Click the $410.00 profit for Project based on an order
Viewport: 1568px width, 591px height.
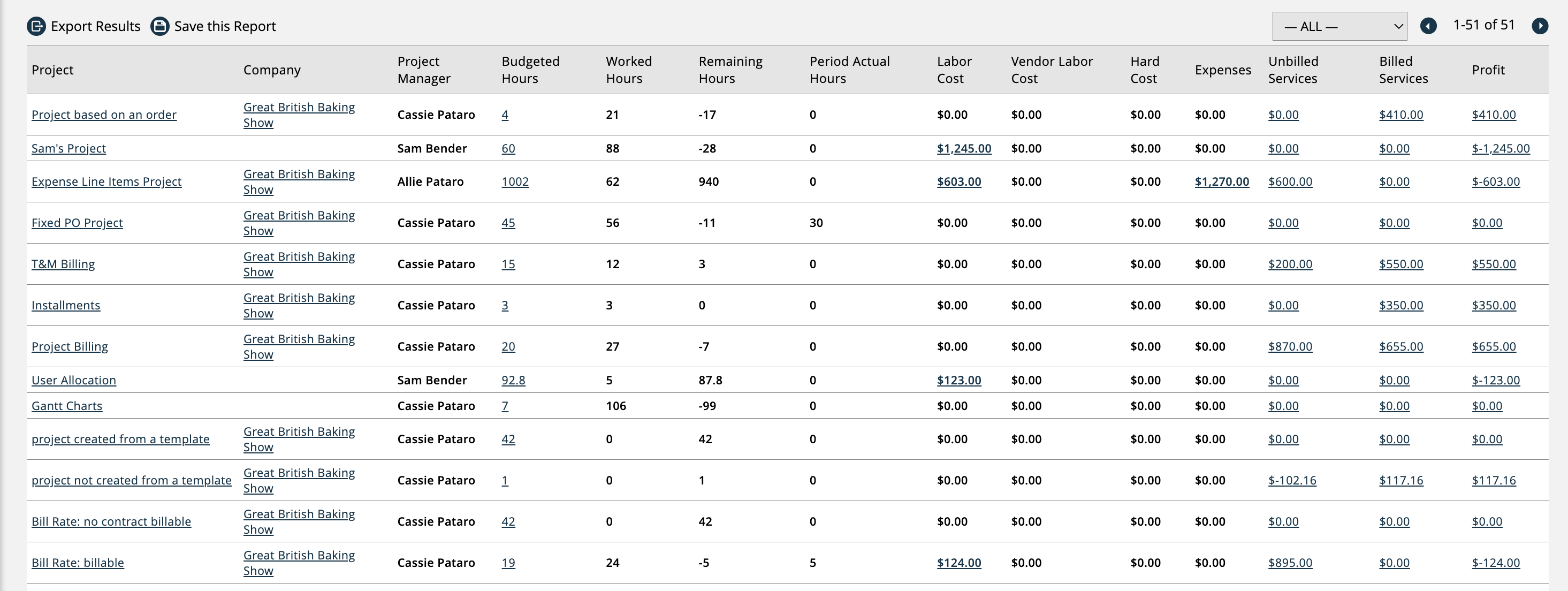pyautogui.click(x=1494, y=115)
